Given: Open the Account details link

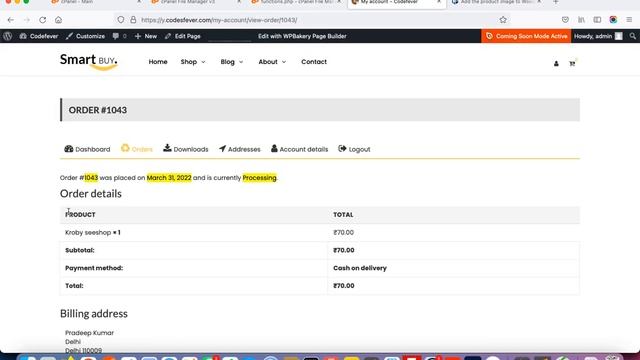Looking at the screenshot, I should [299, 149].
